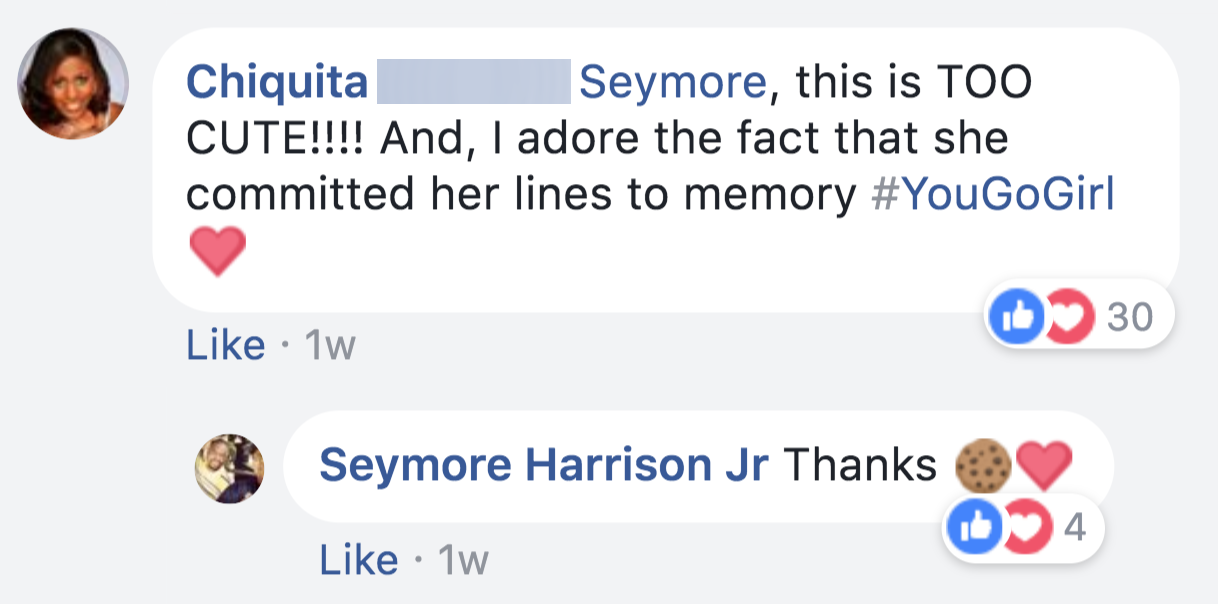
Task: Open the 4 reactions count on the reply
Action: pyautogui.click(x=1074, y=529)
